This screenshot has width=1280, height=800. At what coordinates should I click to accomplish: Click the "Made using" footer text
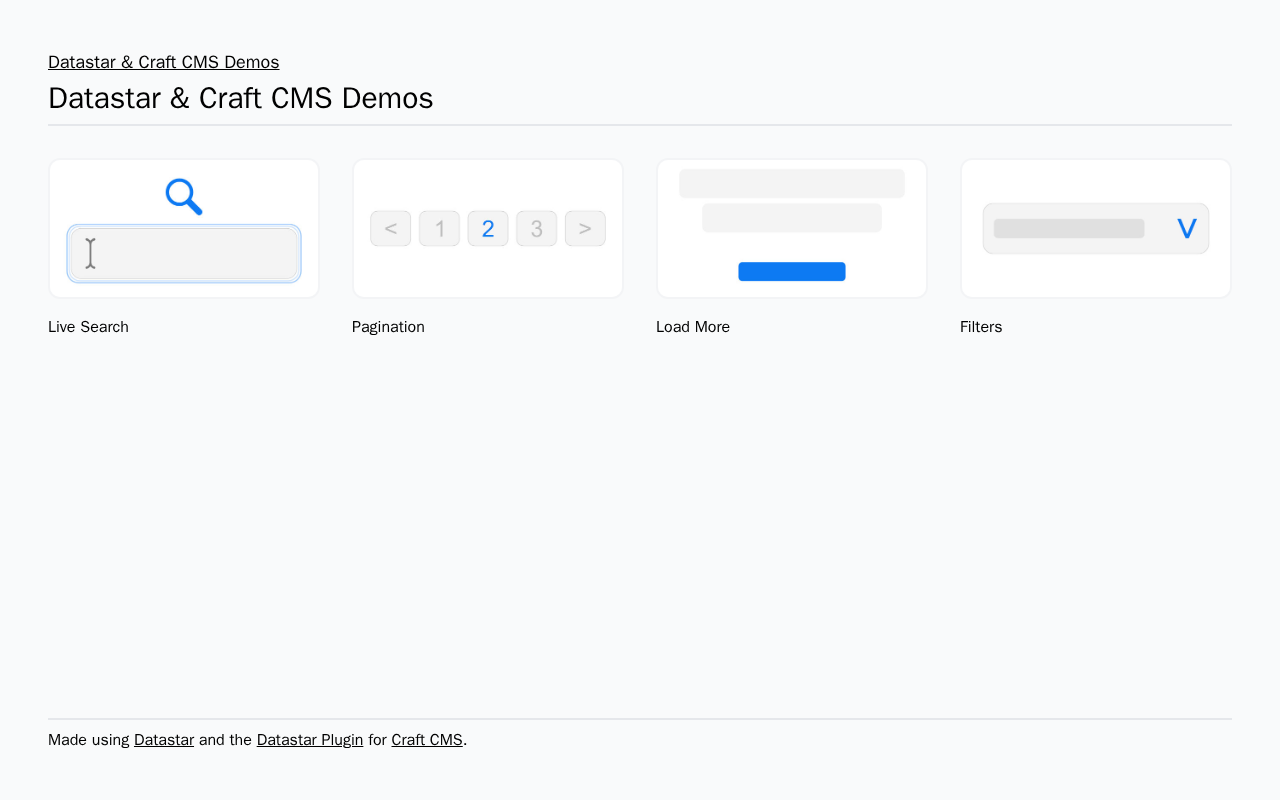point(89,740)
